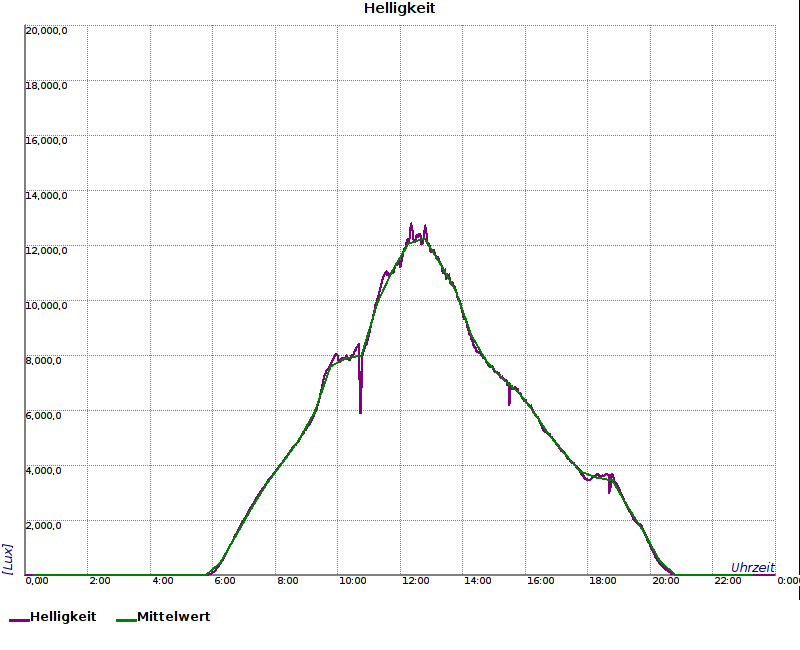
Task: Click the 18:00 time axis label
Action: pyautogui.click(x=603, y=581)
